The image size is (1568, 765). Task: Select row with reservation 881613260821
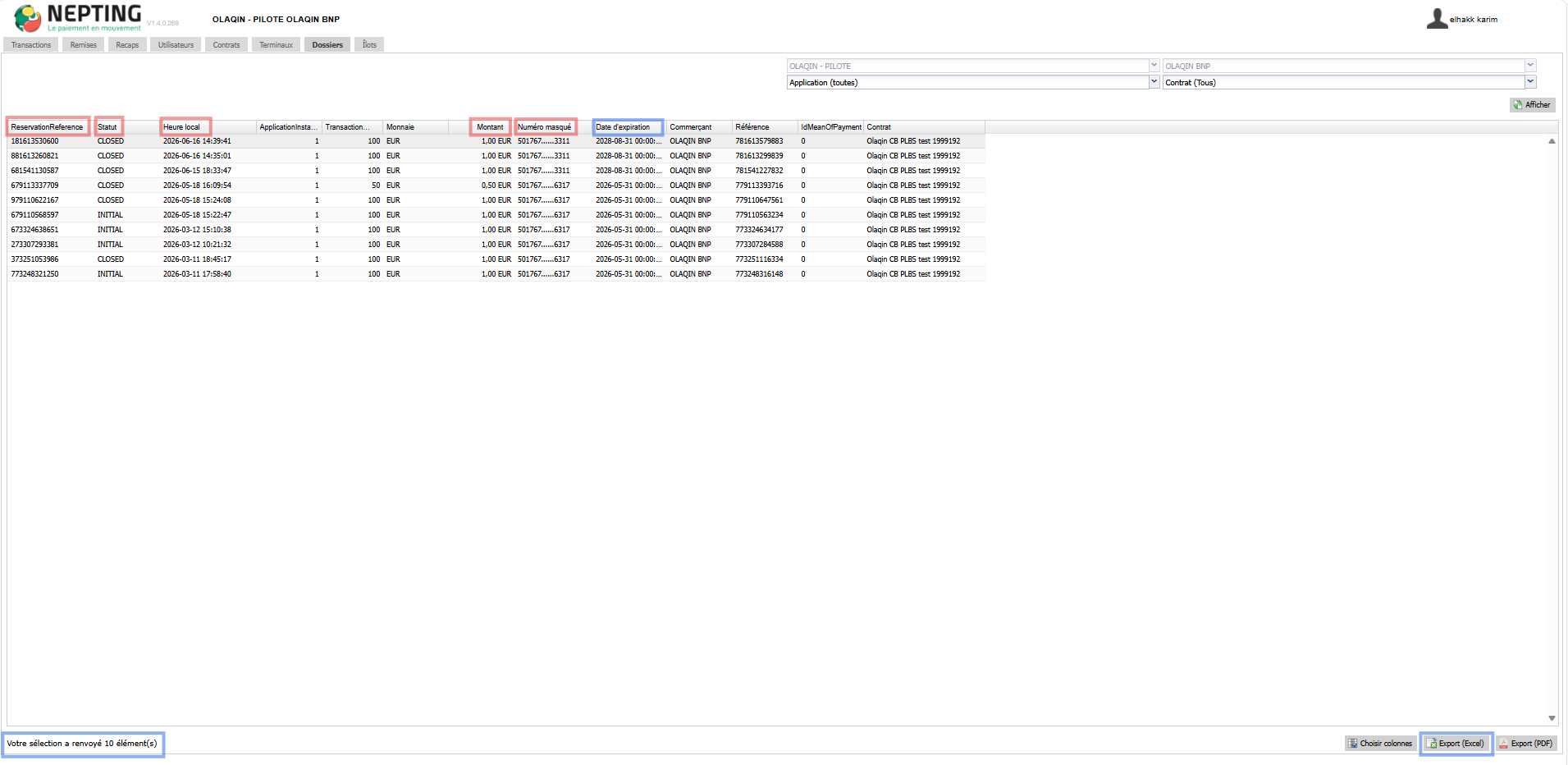[x=496, y=156]
